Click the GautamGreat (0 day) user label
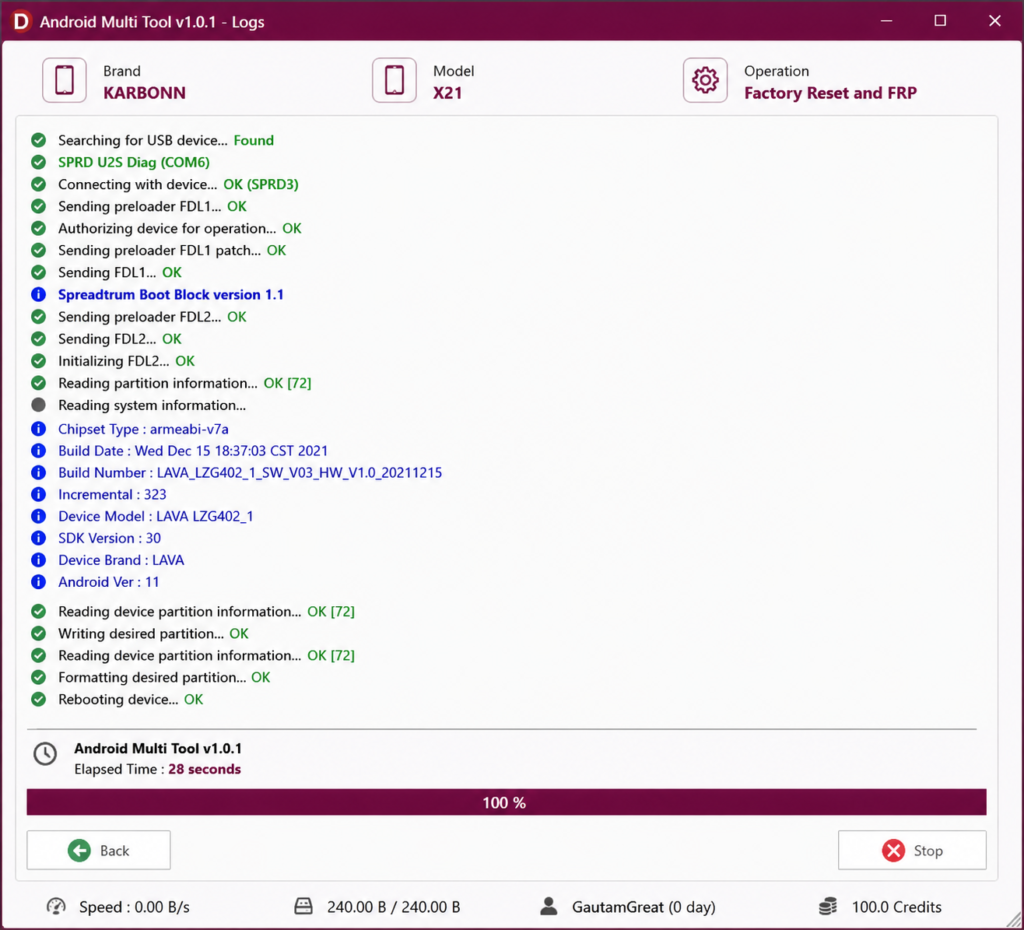1024x930 pixels. 644,907
